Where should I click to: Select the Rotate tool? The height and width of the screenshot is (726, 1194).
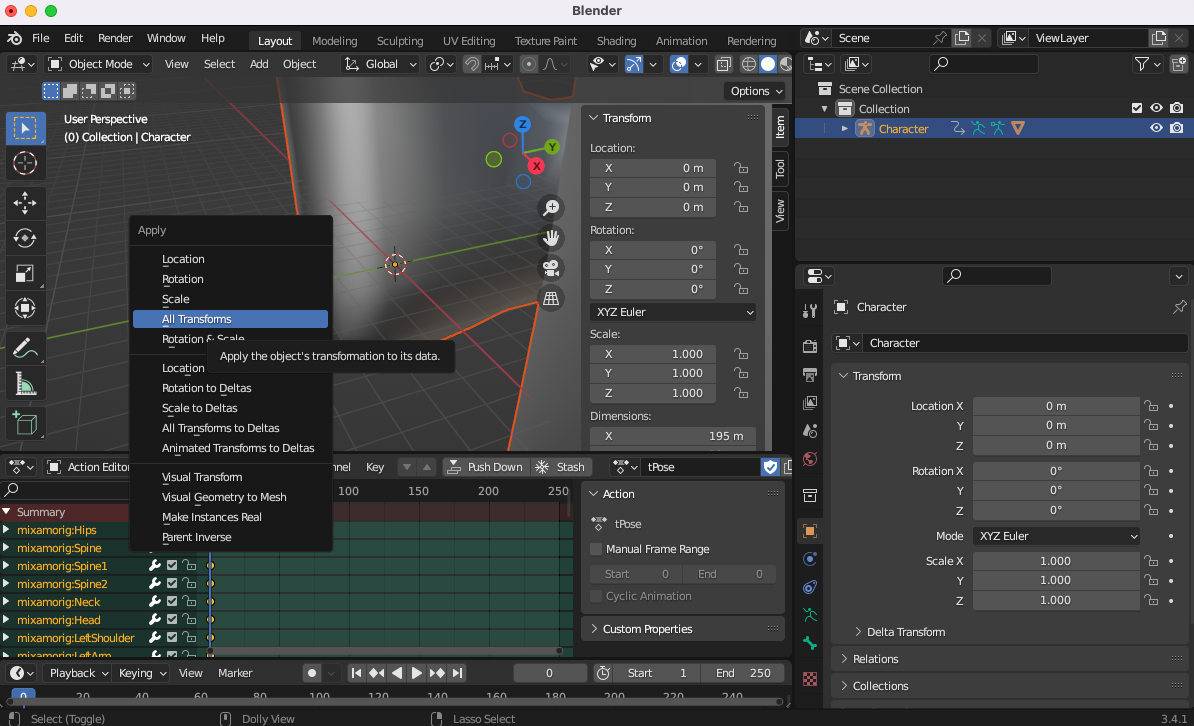(25, 238)
